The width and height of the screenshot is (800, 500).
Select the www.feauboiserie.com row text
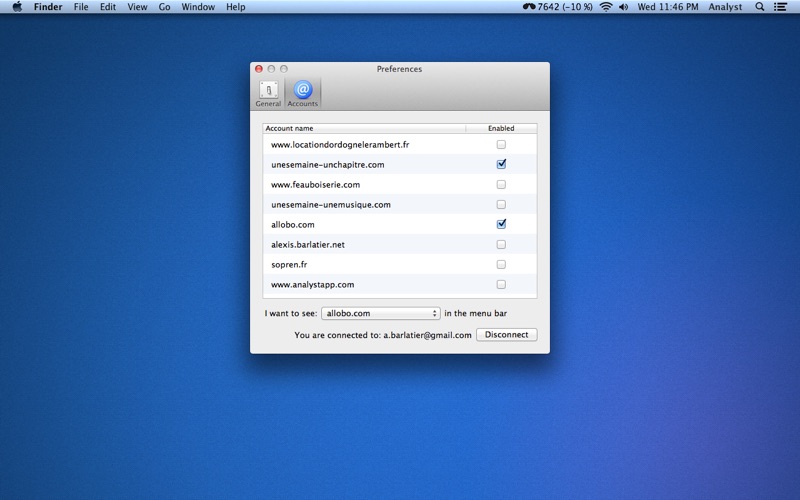coord(315,185)
